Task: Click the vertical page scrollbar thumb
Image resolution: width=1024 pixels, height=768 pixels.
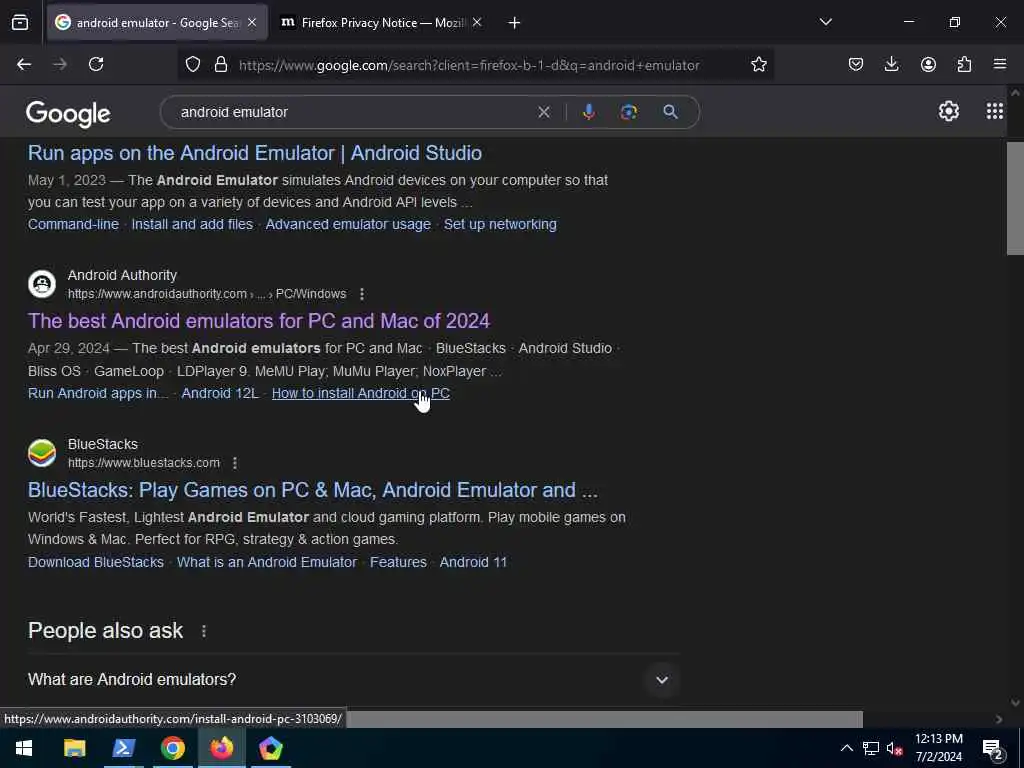Action: coord(1015,198)
